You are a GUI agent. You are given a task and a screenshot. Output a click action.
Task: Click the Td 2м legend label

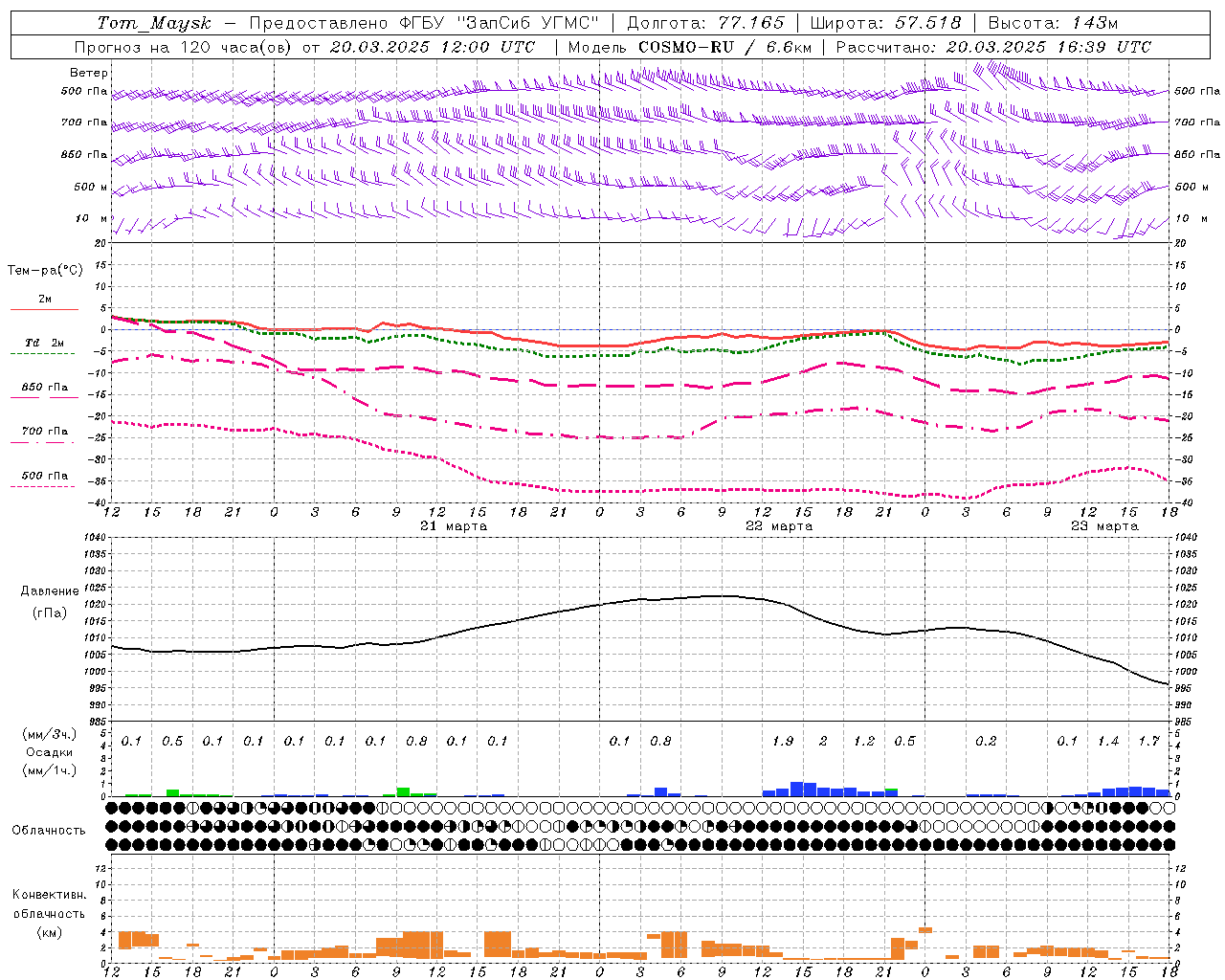coord(45,343)
